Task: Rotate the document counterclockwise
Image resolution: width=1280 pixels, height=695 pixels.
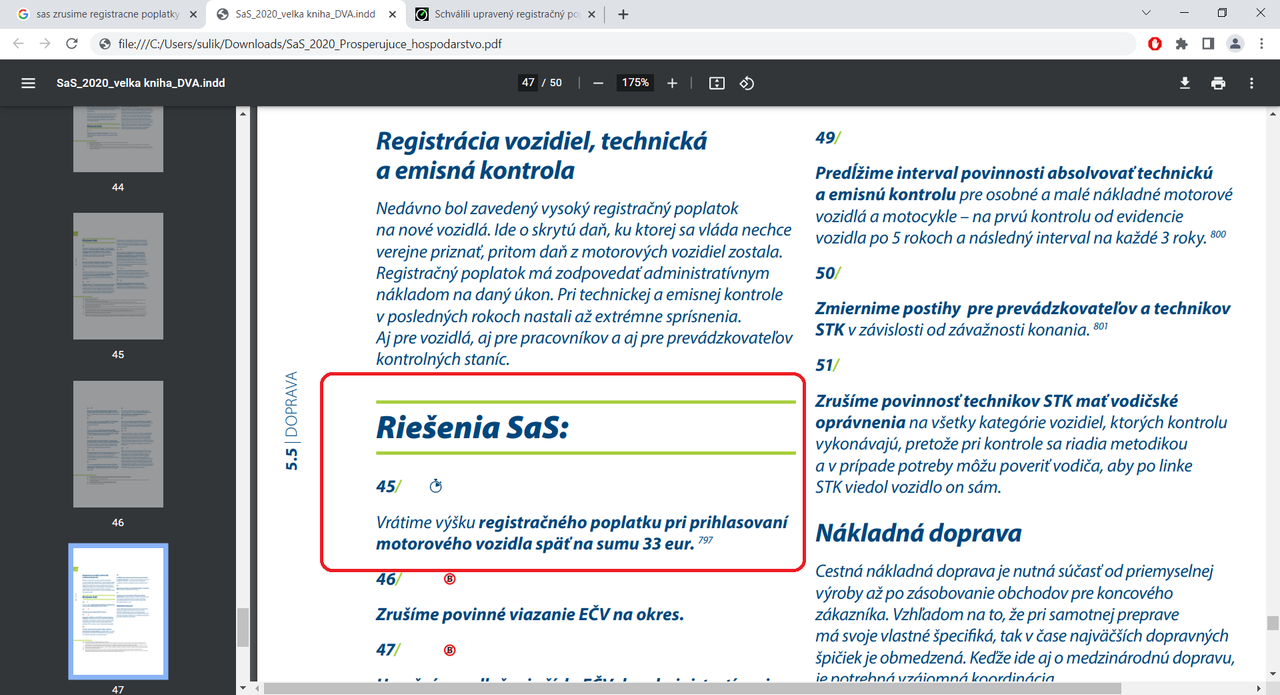Action: 746,83
